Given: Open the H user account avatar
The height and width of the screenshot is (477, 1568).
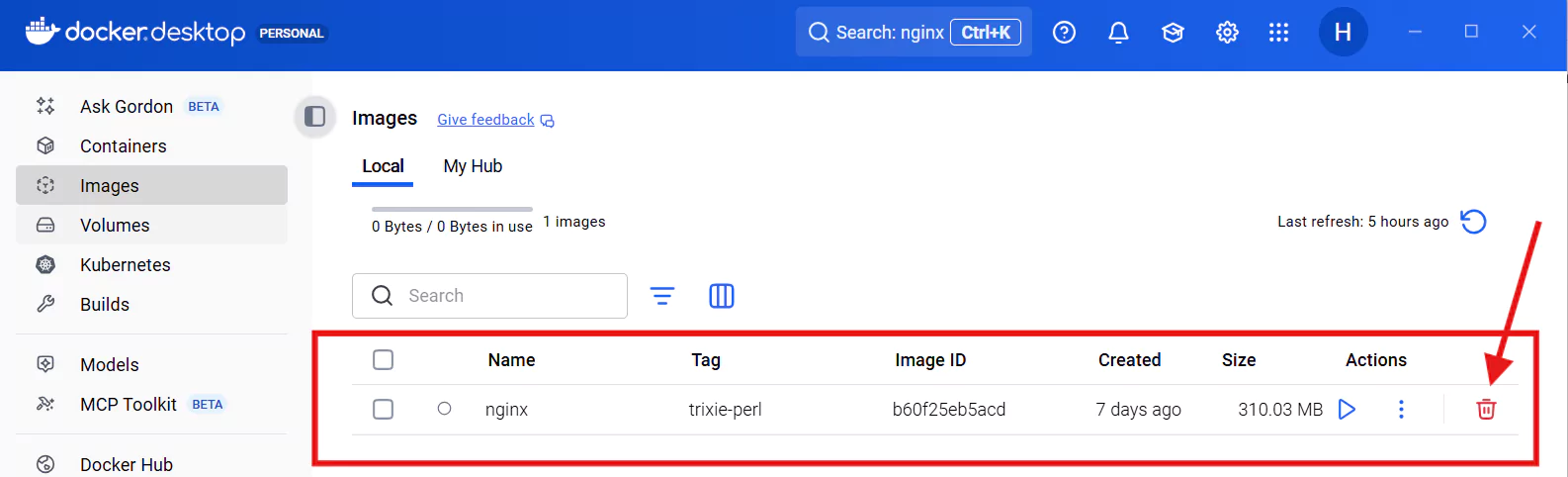Looking at the screenshot, I should (1343, 33).
